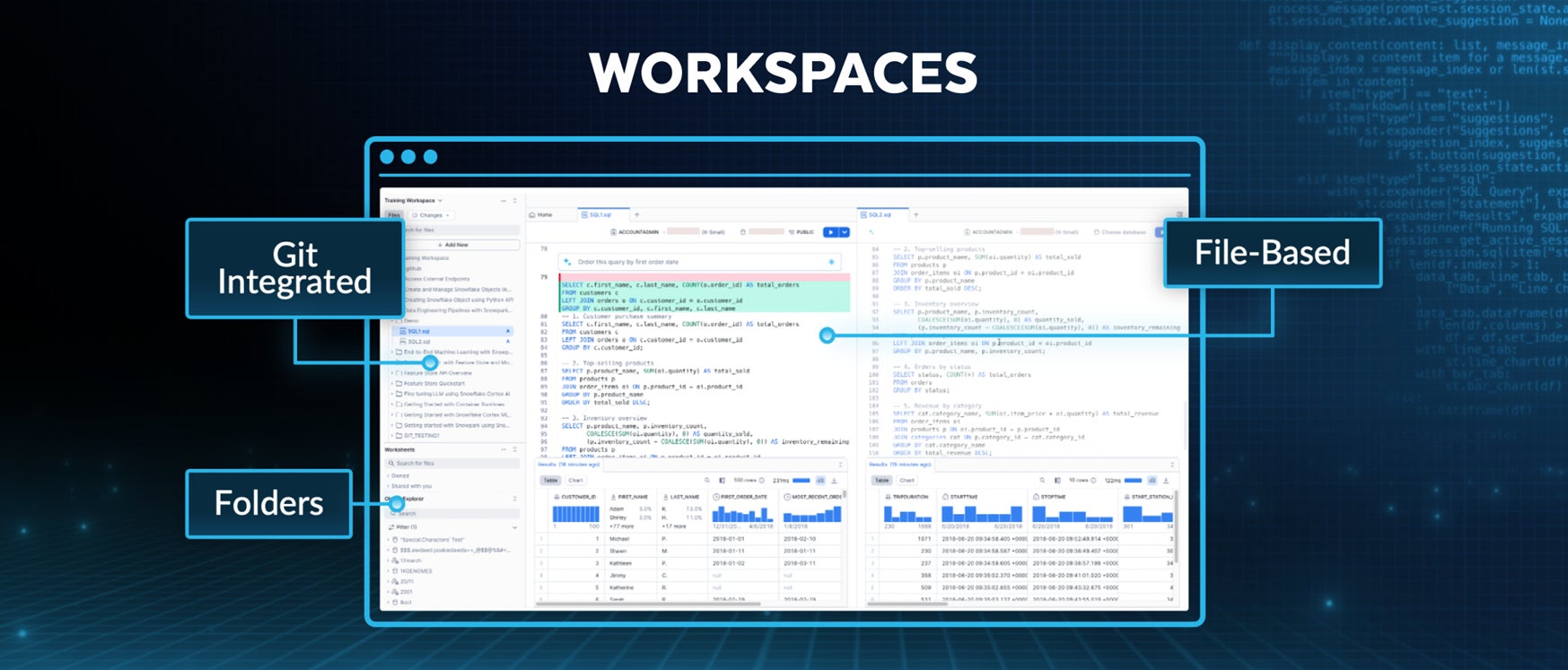The width and height of the screenshot is (1568, 670).
Task: Collapse the left Results panel
Action: [840, 465]
